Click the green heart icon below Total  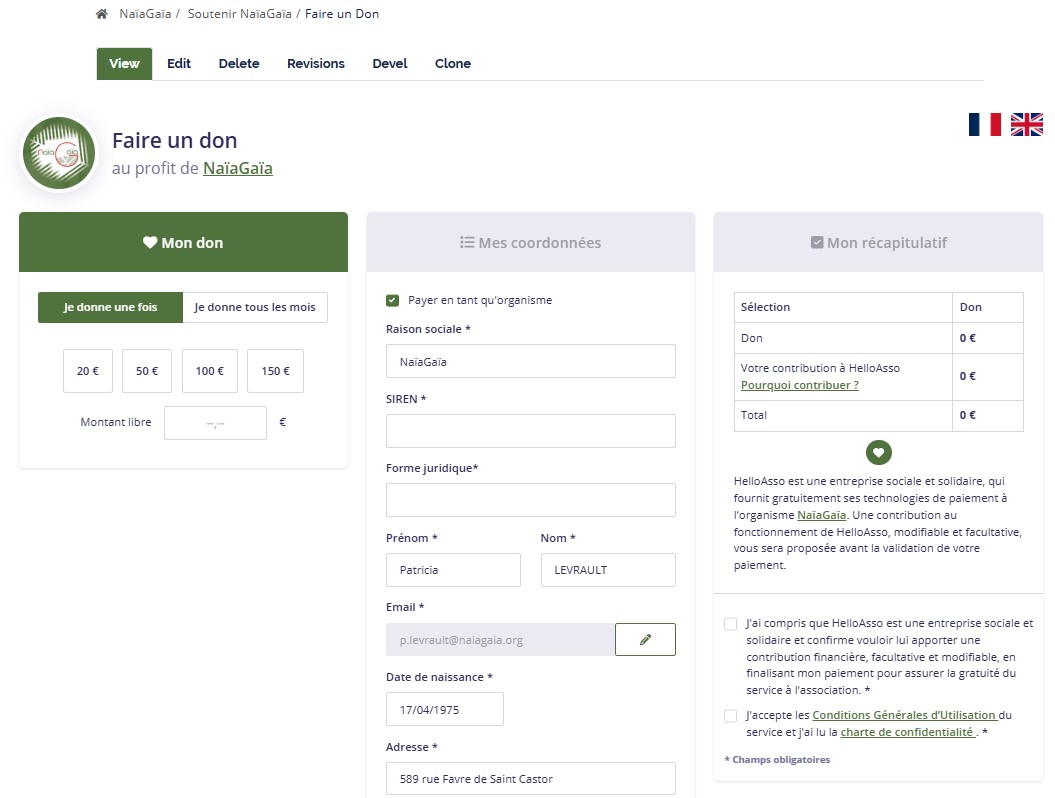(x=879, y=453)
